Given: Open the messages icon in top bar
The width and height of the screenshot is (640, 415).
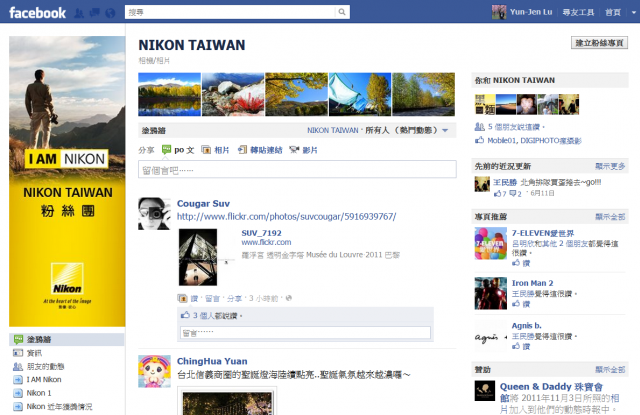Looking at the screenshot, I should coord(95,13).
